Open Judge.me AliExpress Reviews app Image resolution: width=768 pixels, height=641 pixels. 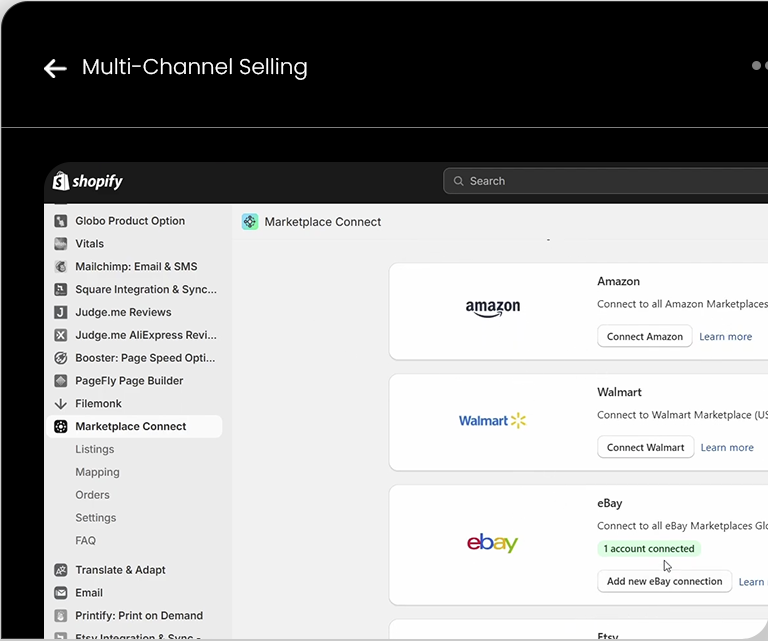(x=146, y=335)
